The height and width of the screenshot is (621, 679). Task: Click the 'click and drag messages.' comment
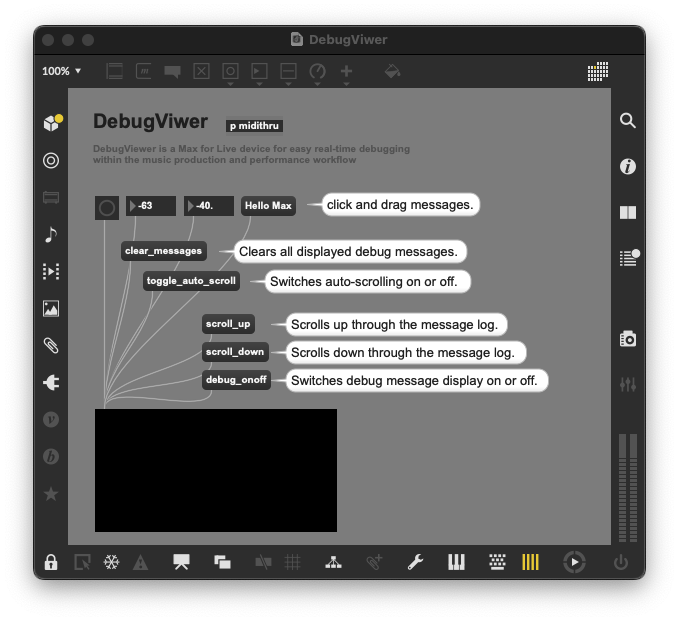(x=401, y=205)
